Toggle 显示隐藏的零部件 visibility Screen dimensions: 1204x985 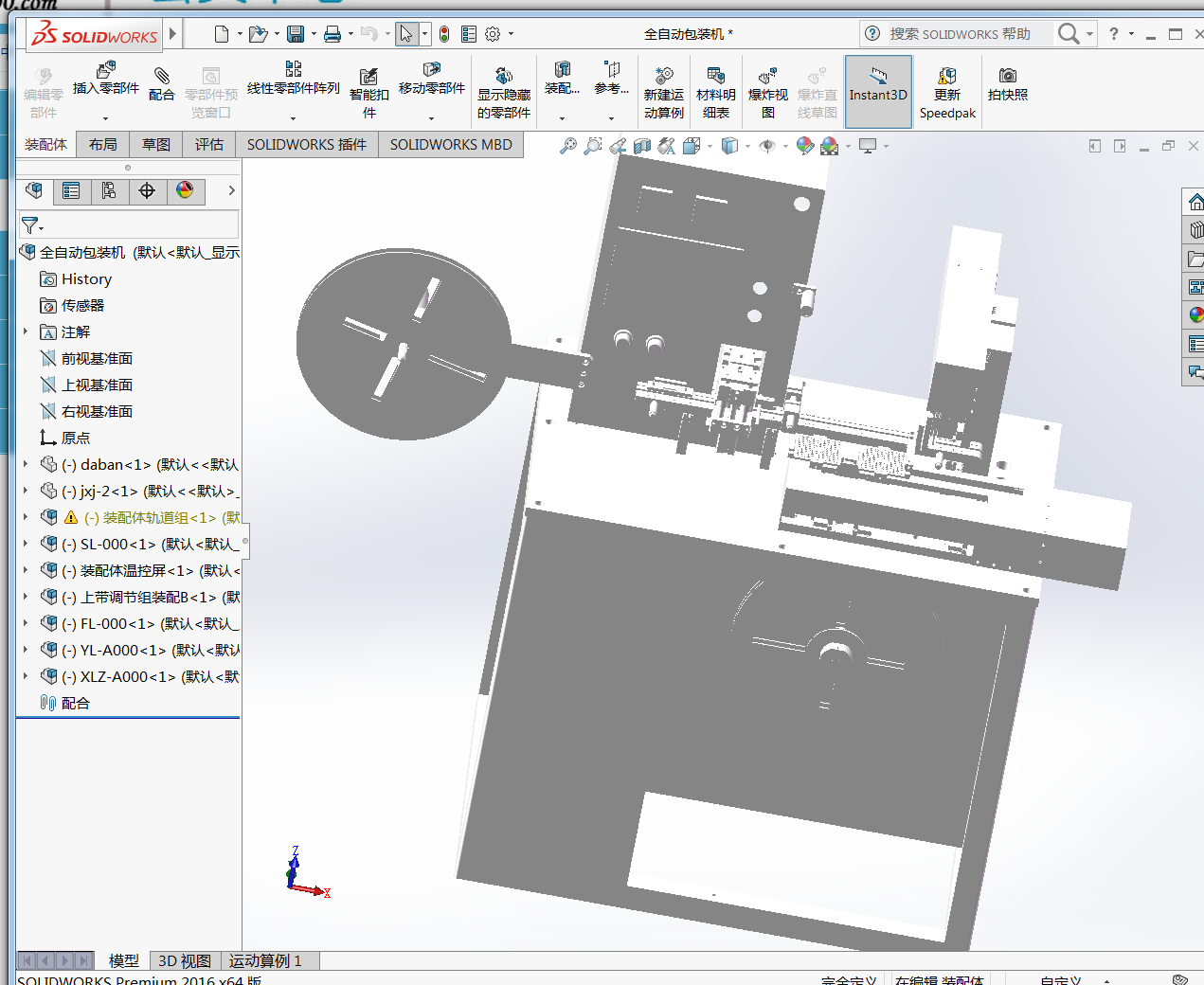click(x=503, y=85)
